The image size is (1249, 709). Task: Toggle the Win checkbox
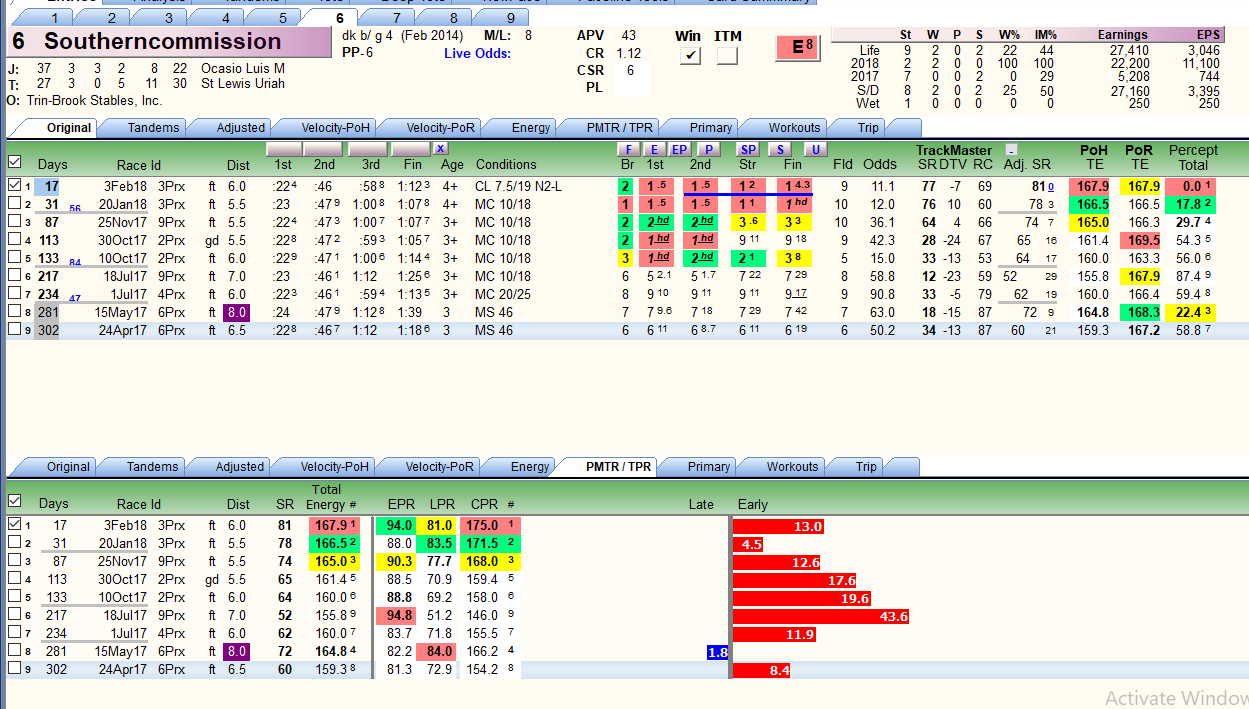point(689,56)
